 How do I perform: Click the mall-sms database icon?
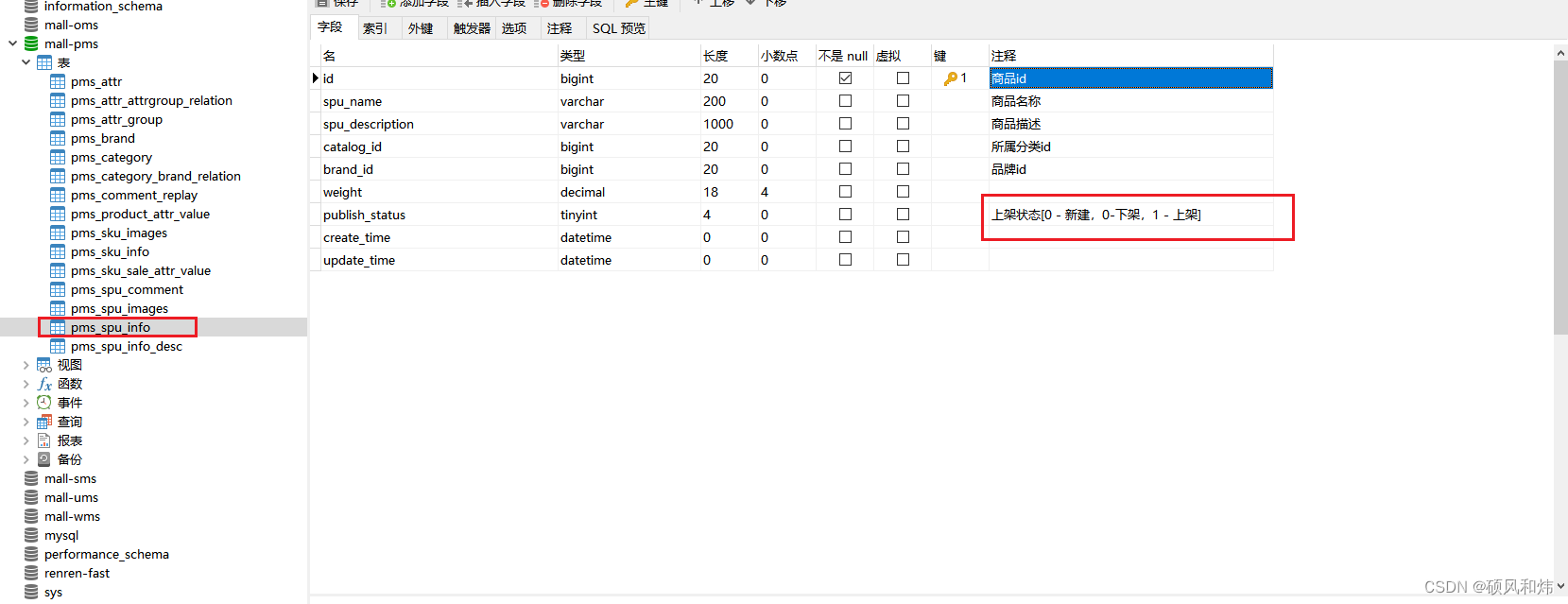31,478
